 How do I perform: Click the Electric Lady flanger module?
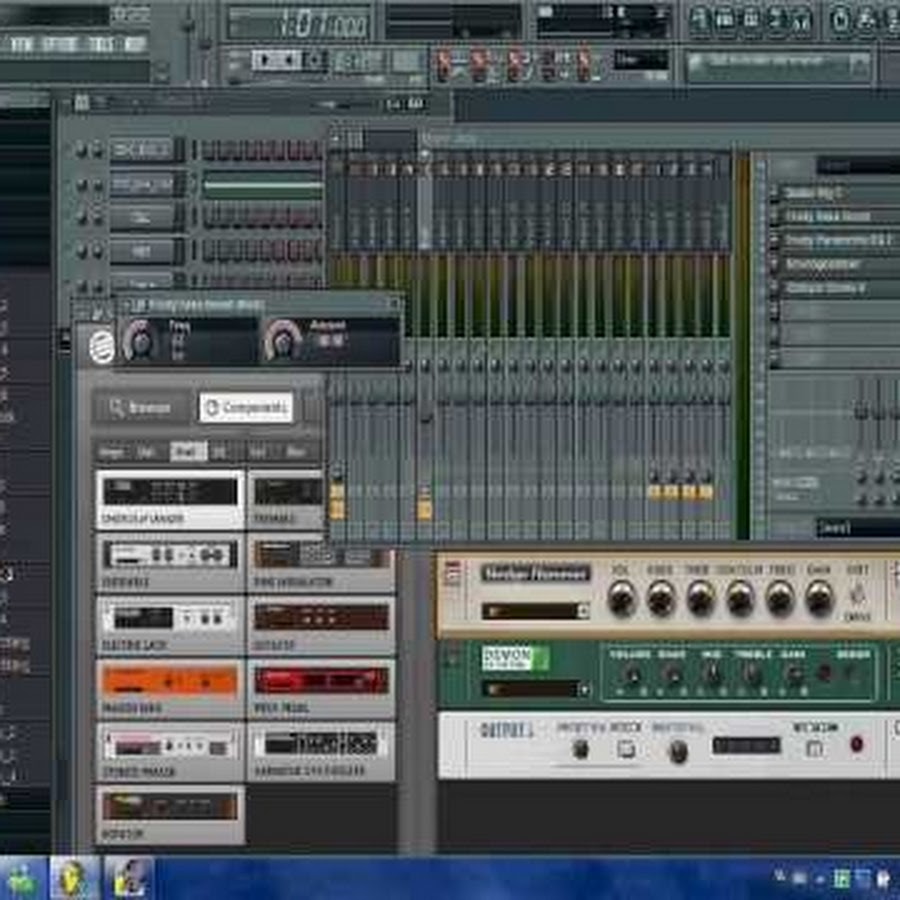pyautogui.click(x=170, y=623)
